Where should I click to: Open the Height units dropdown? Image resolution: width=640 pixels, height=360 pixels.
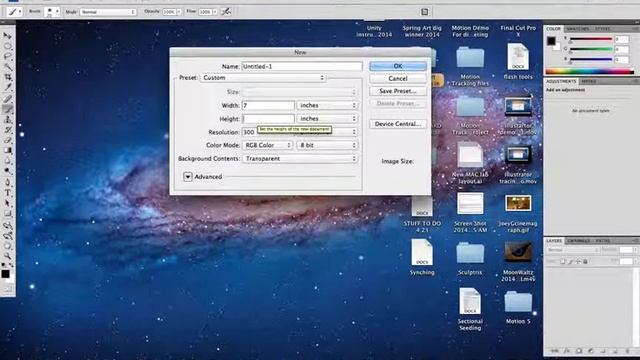[328, 118]
